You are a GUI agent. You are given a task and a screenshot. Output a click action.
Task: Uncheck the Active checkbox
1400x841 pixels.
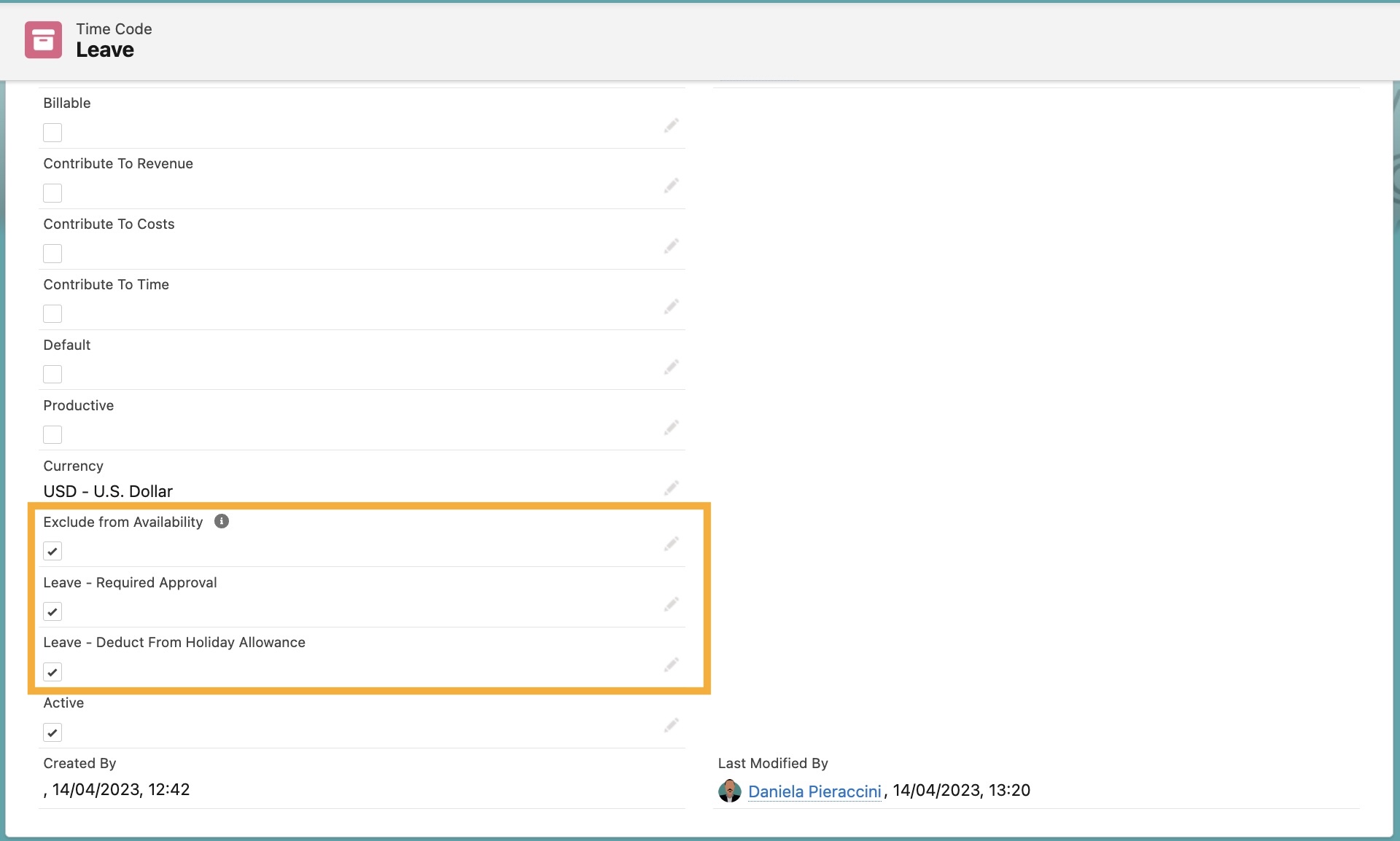point(52,732)
